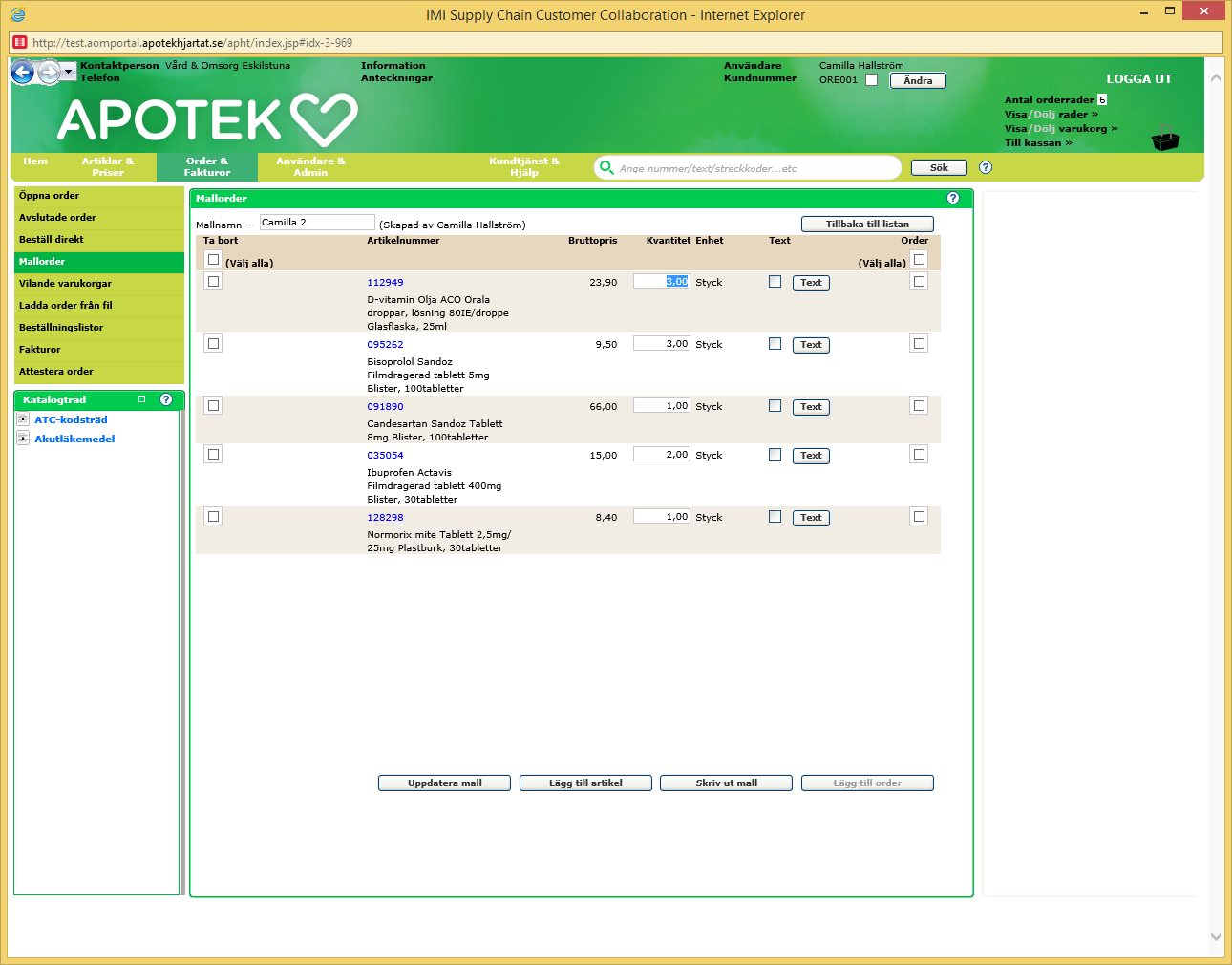Image resolution: width=1232 pixels, height=965 pixels.
Task: Open article link 112949
Action: point(385,283)
